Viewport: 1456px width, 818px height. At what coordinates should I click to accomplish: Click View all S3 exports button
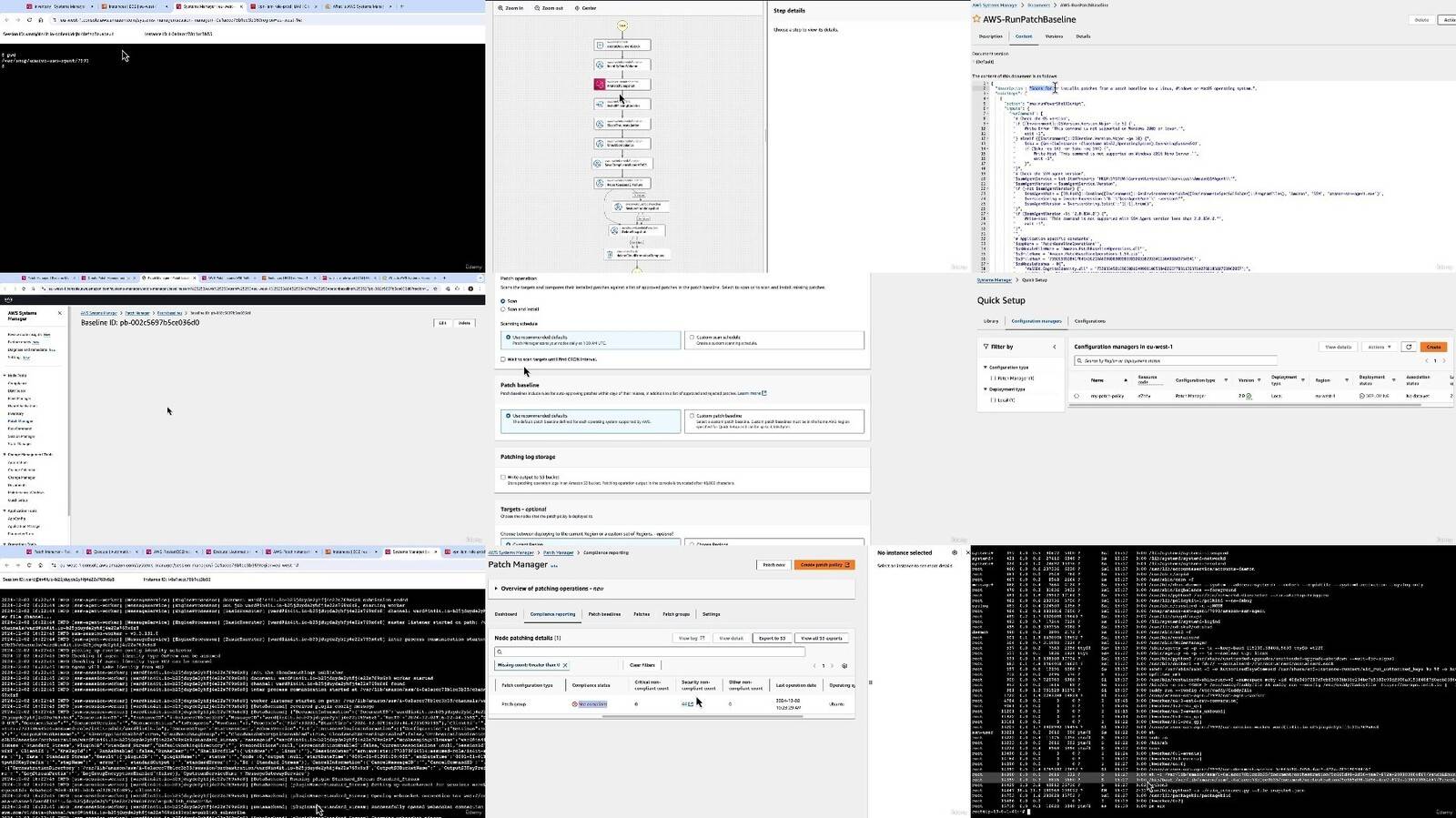[822, 638]
